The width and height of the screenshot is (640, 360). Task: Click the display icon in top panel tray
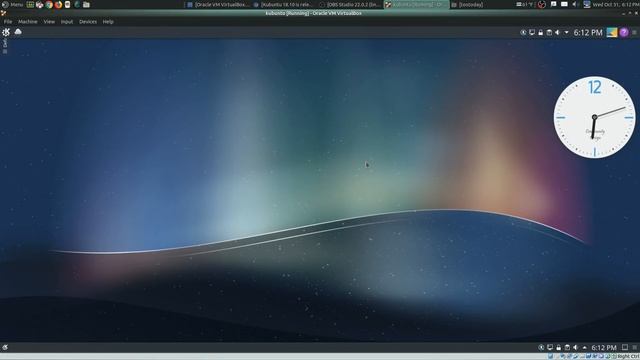pyautogui.click(x=532, y=32)
